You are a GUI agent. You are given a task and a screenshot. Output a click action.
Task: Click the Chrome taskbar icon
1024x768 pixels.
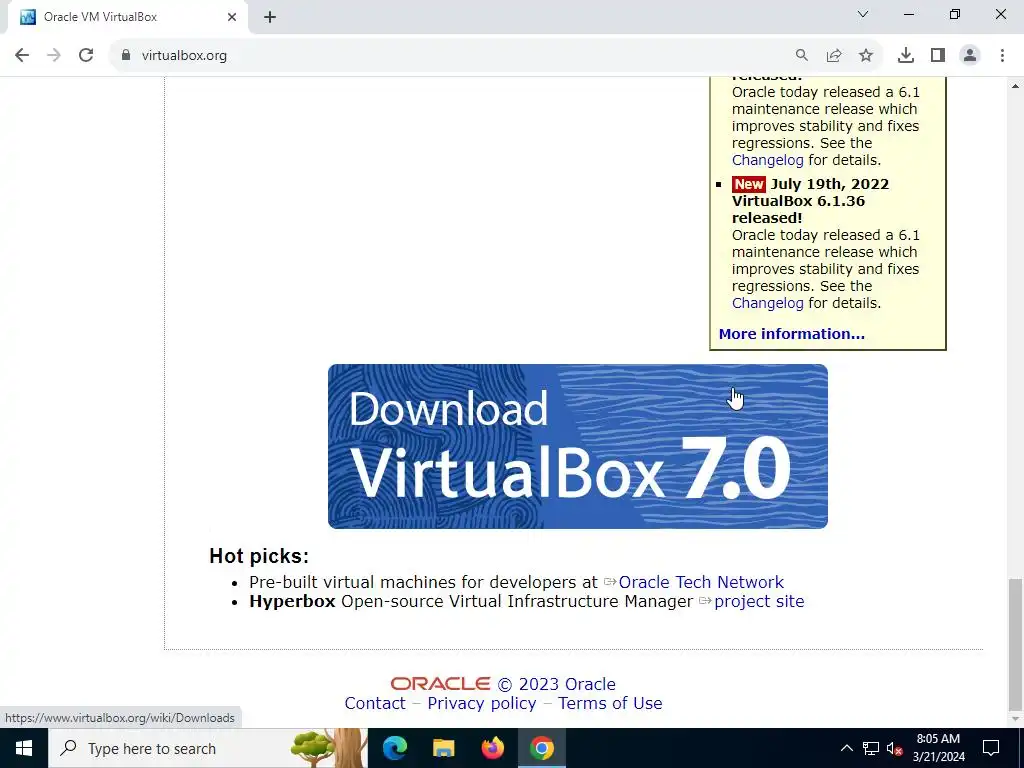tap(541, 748)
